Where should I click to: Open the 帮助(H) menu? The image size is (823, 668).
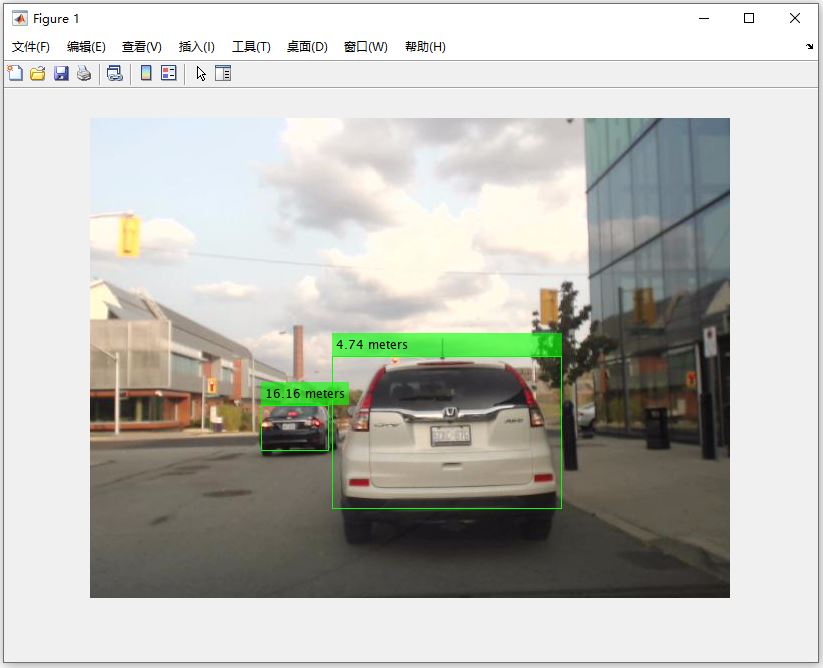point(425,47)
